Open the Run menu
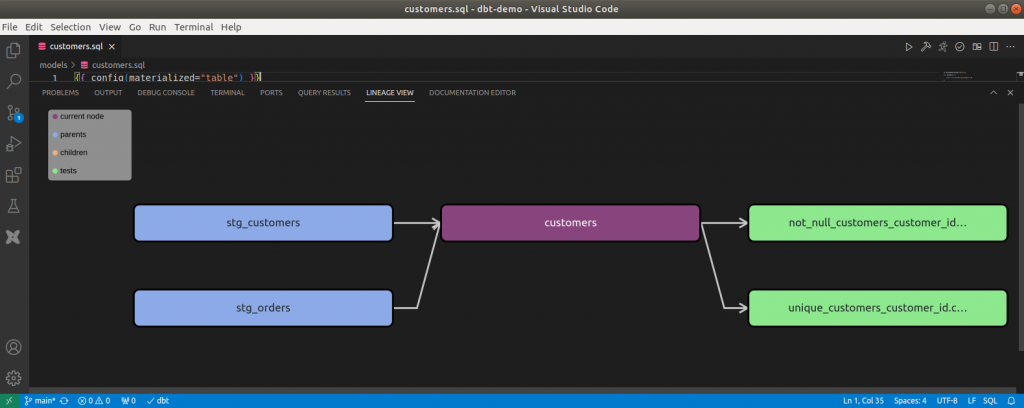The image size is (1024, 408). coord(157,27)
